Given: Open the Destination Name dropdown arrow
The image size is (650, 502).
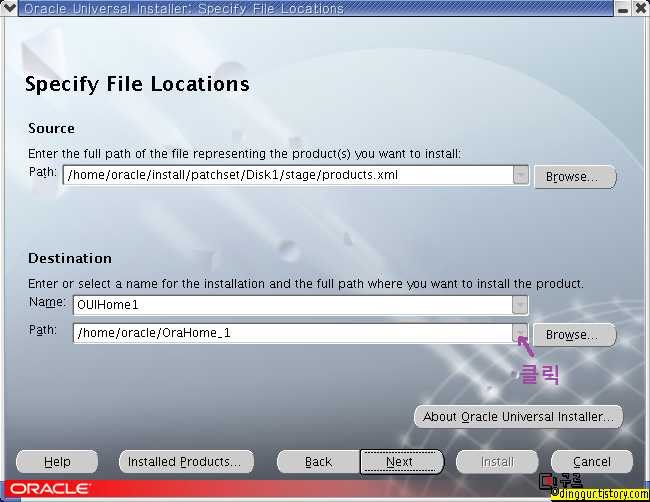Looking at the screenshot, I should (x=519, y=305).
